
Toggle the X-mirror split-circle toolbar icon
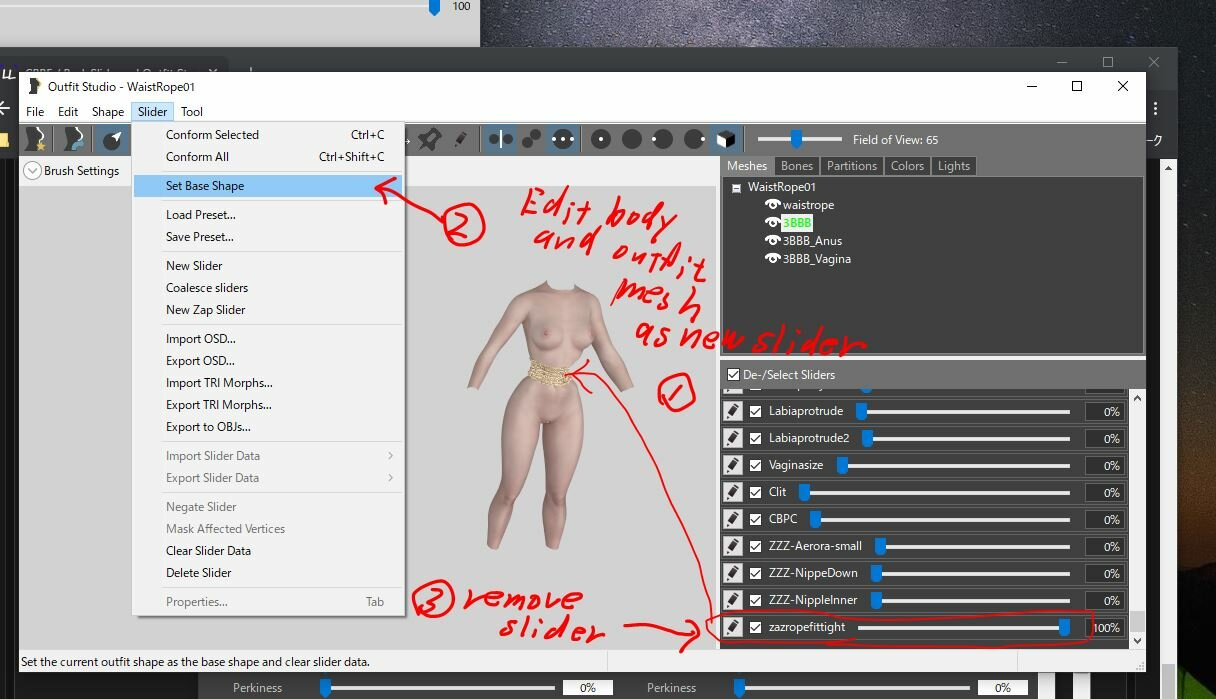pos(501,139)
